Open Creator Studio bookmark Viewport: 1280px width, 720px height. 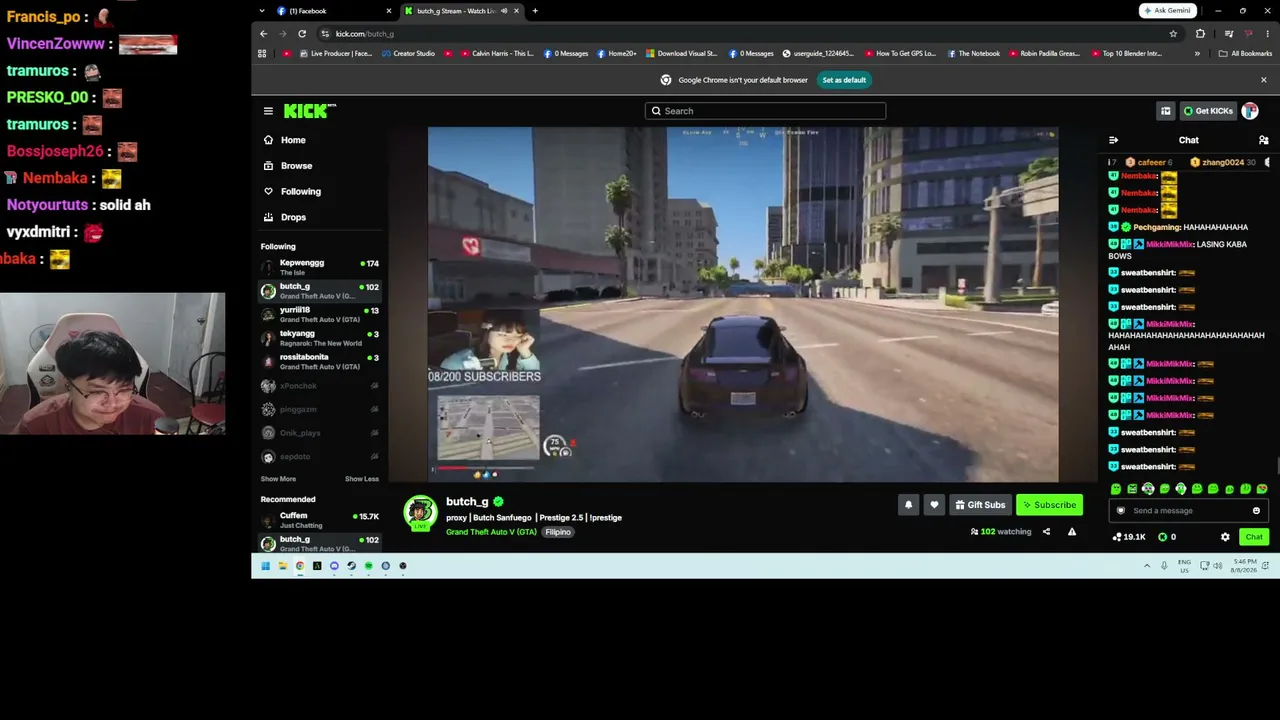408,54
